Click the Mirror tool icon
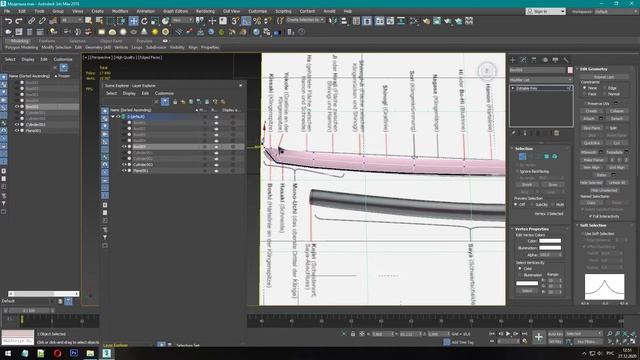Viewport: 640px width, 360px height. coord(333,21)
